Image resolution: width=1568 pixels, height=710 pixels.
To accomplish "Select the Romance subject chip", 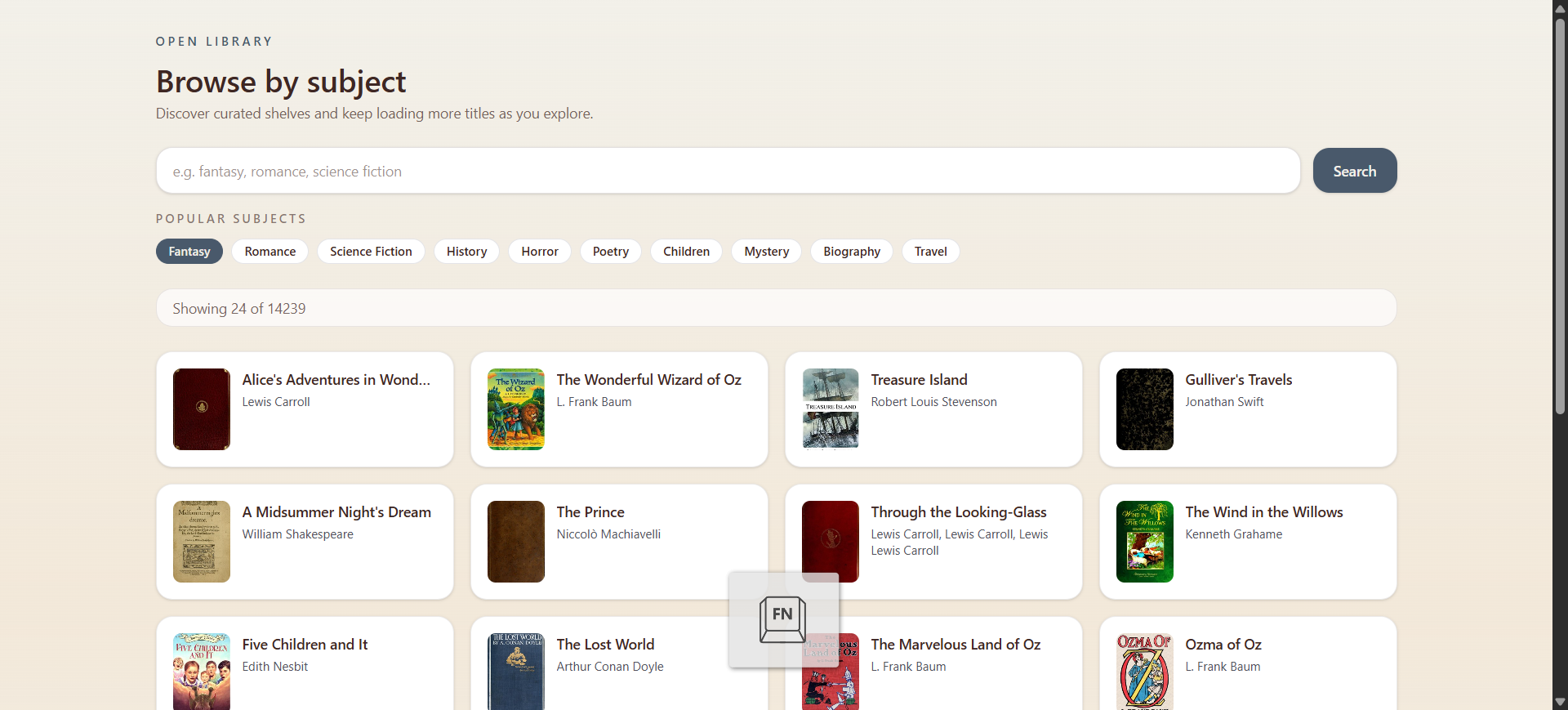I will click(x=270, y=252).
